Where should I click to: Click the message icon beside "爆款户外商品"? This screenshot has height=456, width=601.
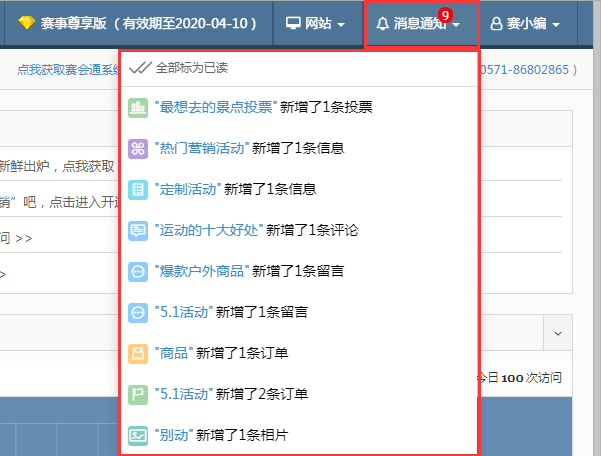[138, 271]
